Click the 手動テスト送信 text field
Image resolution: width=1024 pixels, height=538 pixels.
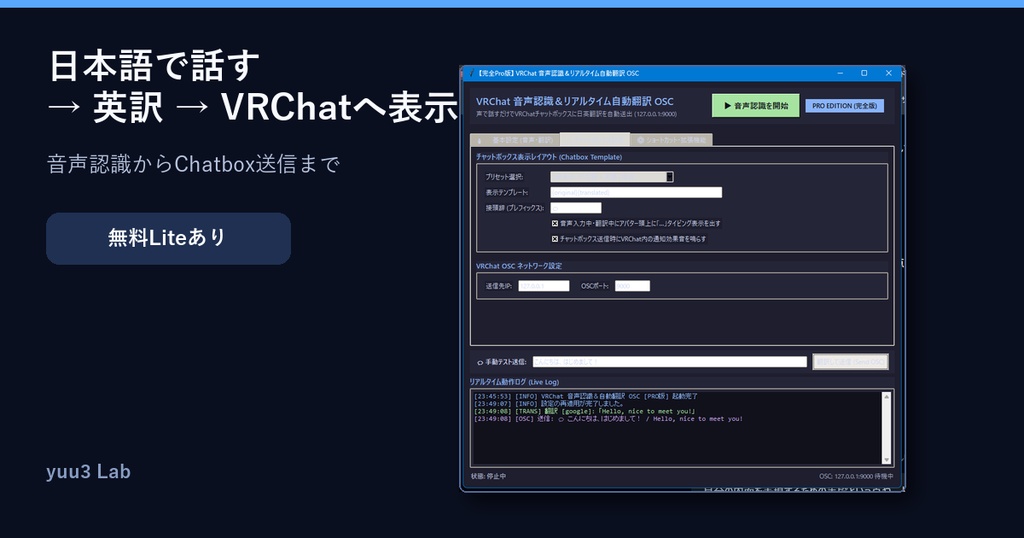(x=669, y=362)
